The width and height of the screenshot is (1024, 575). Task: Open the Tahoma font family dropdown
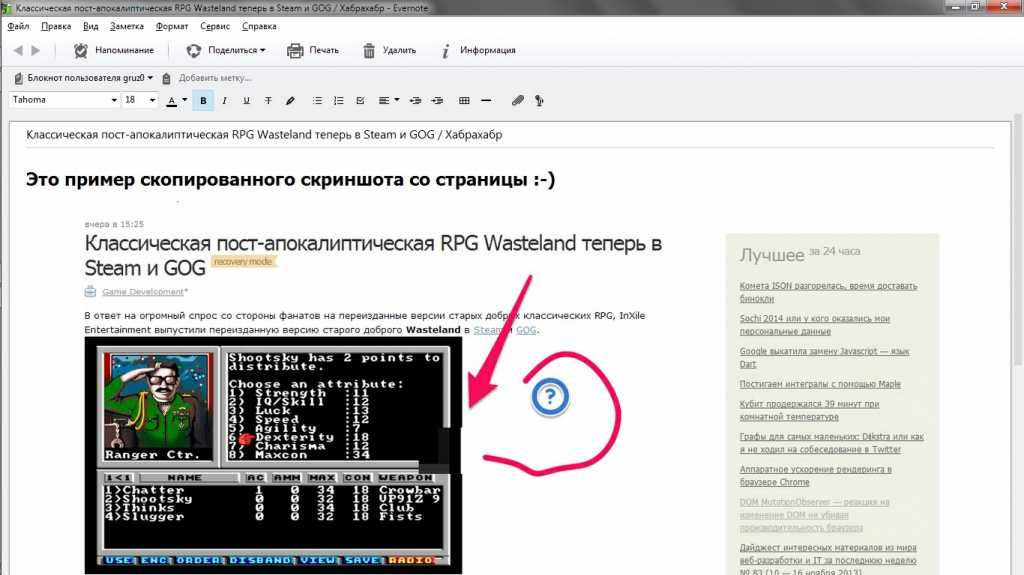[114, 100]
